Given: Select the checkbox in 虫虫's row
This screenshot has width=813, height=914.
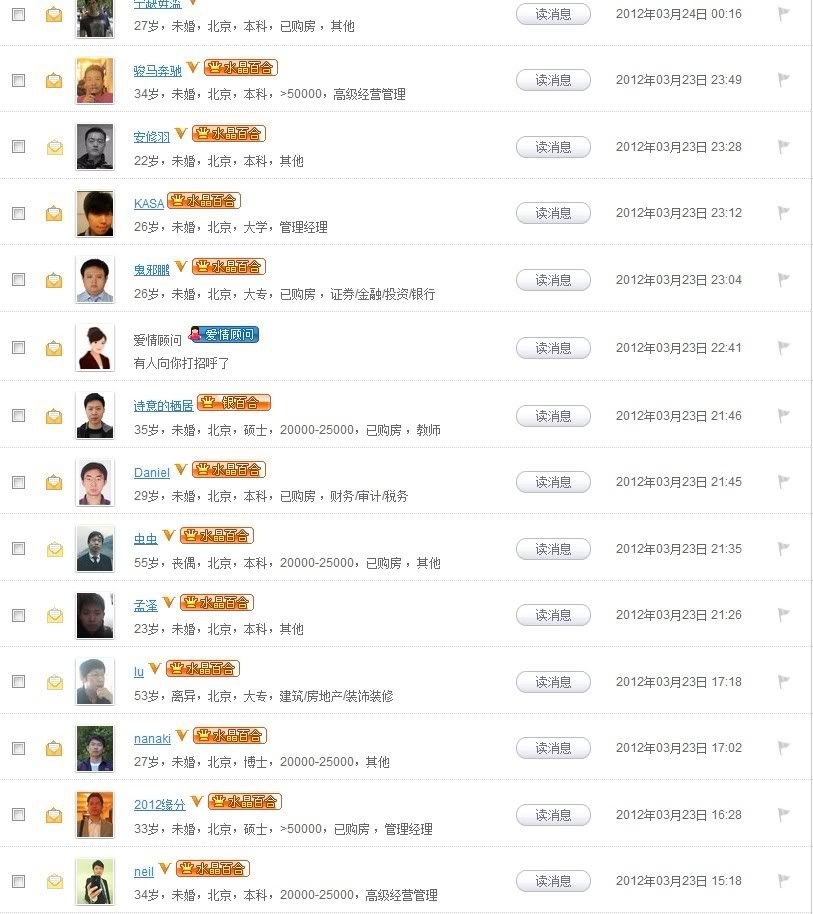Looking at the screenshot, I should 18,548.
